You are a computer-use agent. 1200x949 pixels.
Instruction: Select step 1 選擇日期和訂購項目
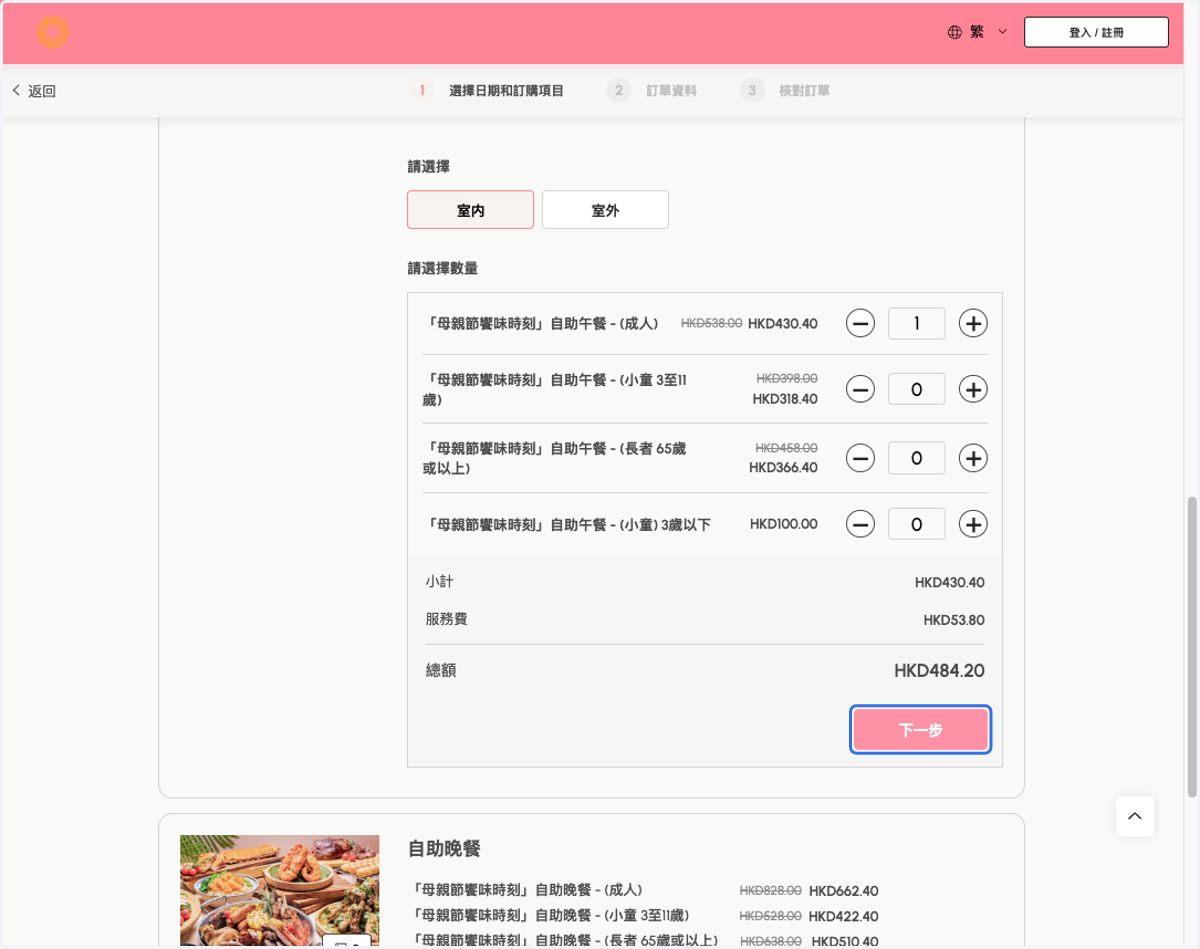(487, 91)
